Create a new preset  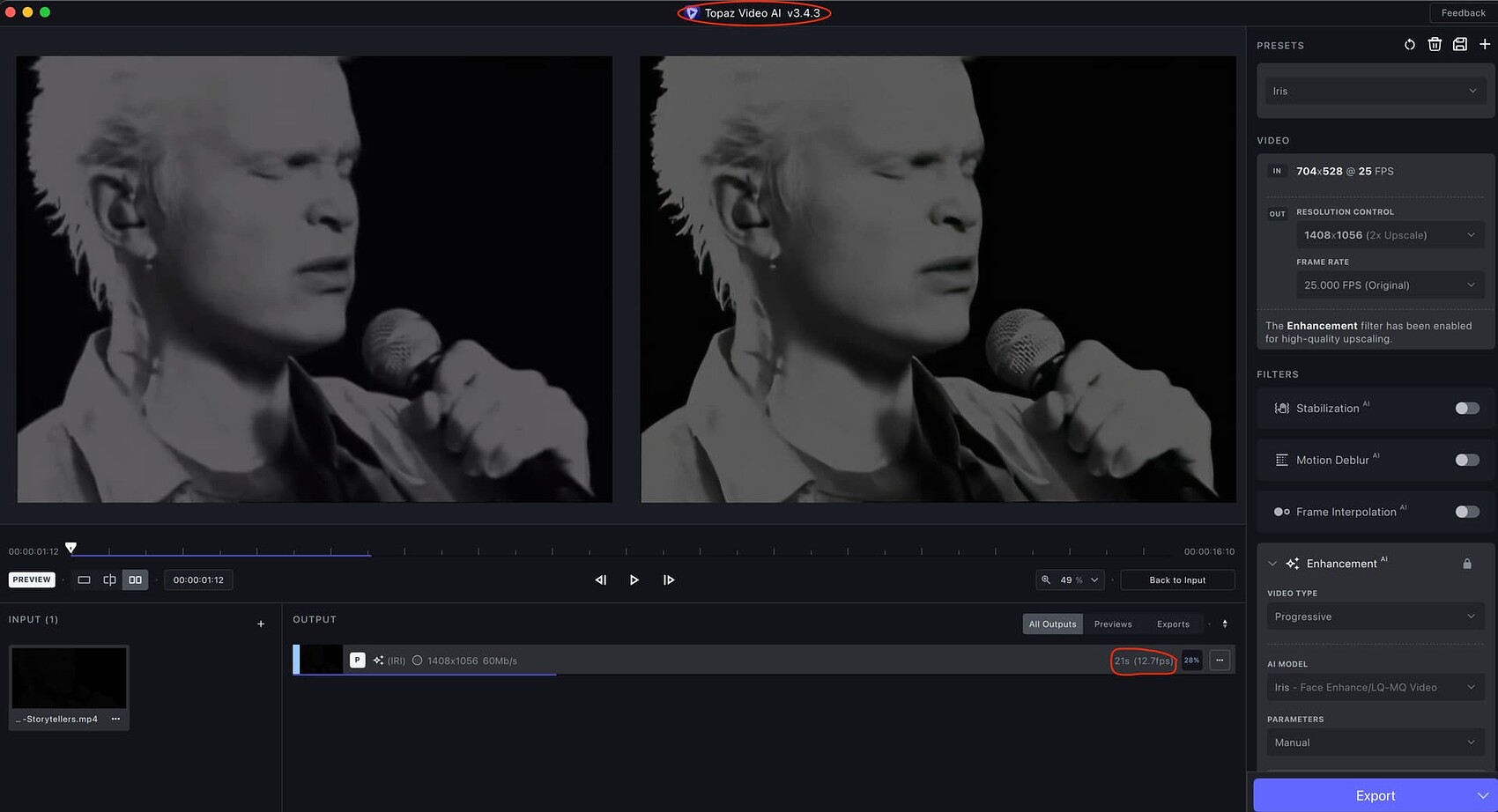(1486, 44)
